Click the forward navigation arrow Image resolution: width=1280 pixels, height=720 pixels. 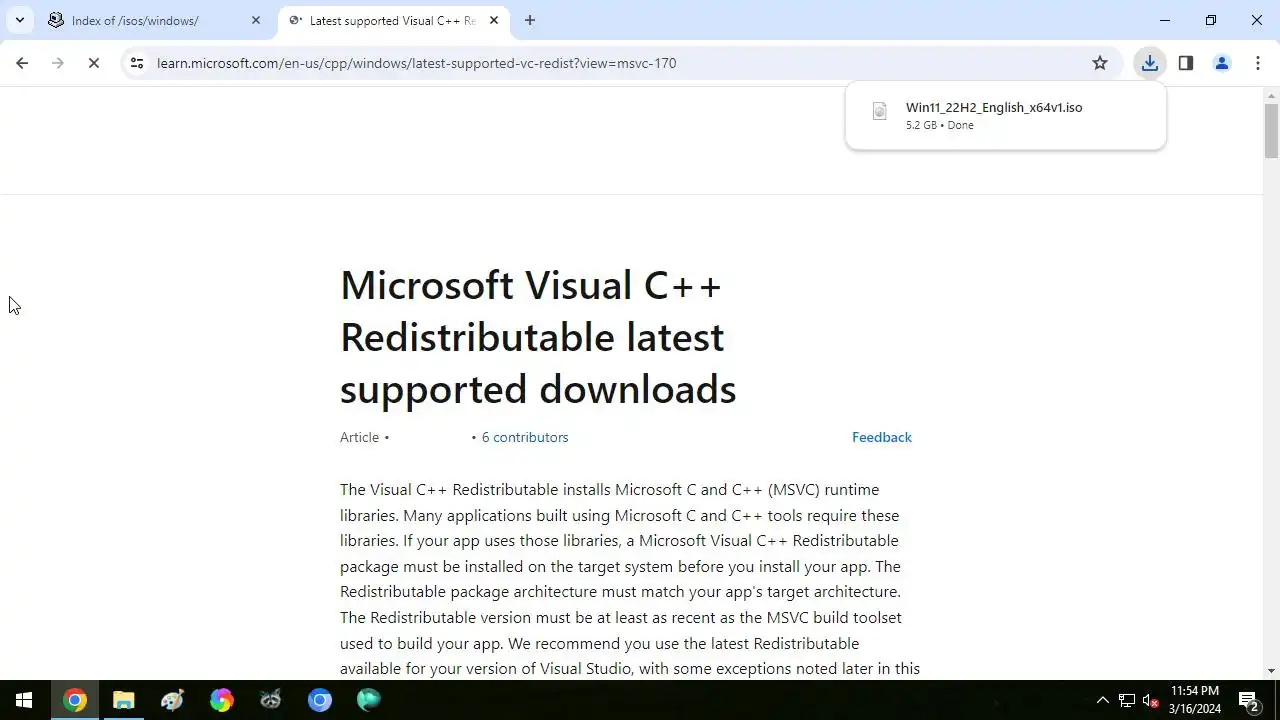click(58, 63)
